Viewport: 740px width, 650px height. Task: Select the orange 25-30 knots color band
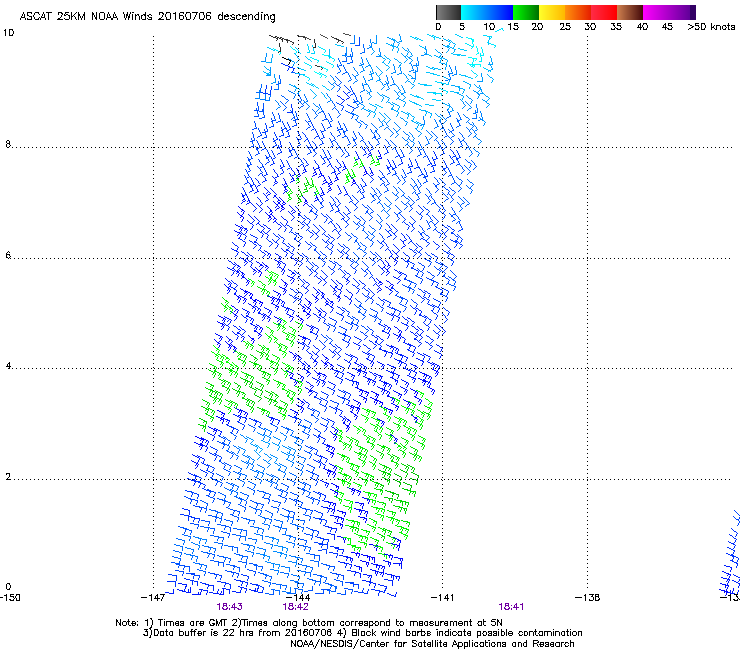pyautogui.click(x=578, y=12)
